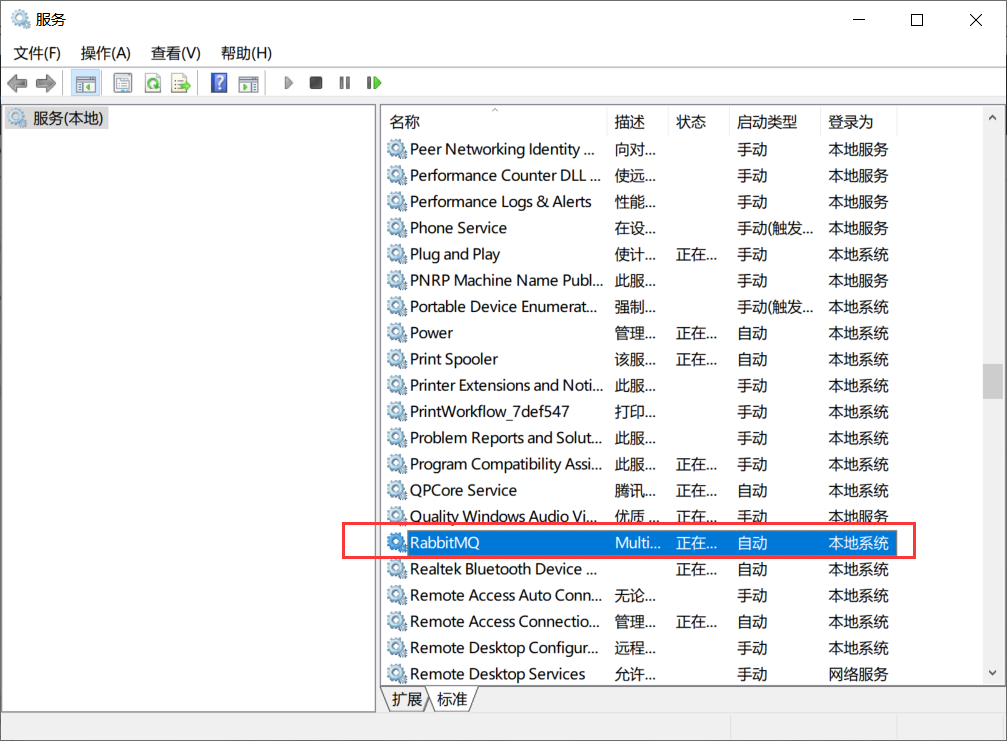The width and height of the screenshot is (1007, 741).
Task: Select the Printer Extensions and Notifications name
Action: coord(507,385)
